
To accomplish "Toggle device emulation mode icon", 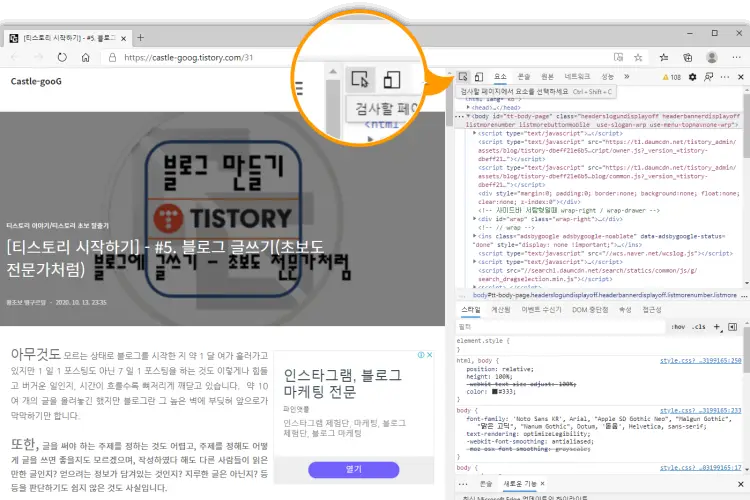I will pos(479,77).
